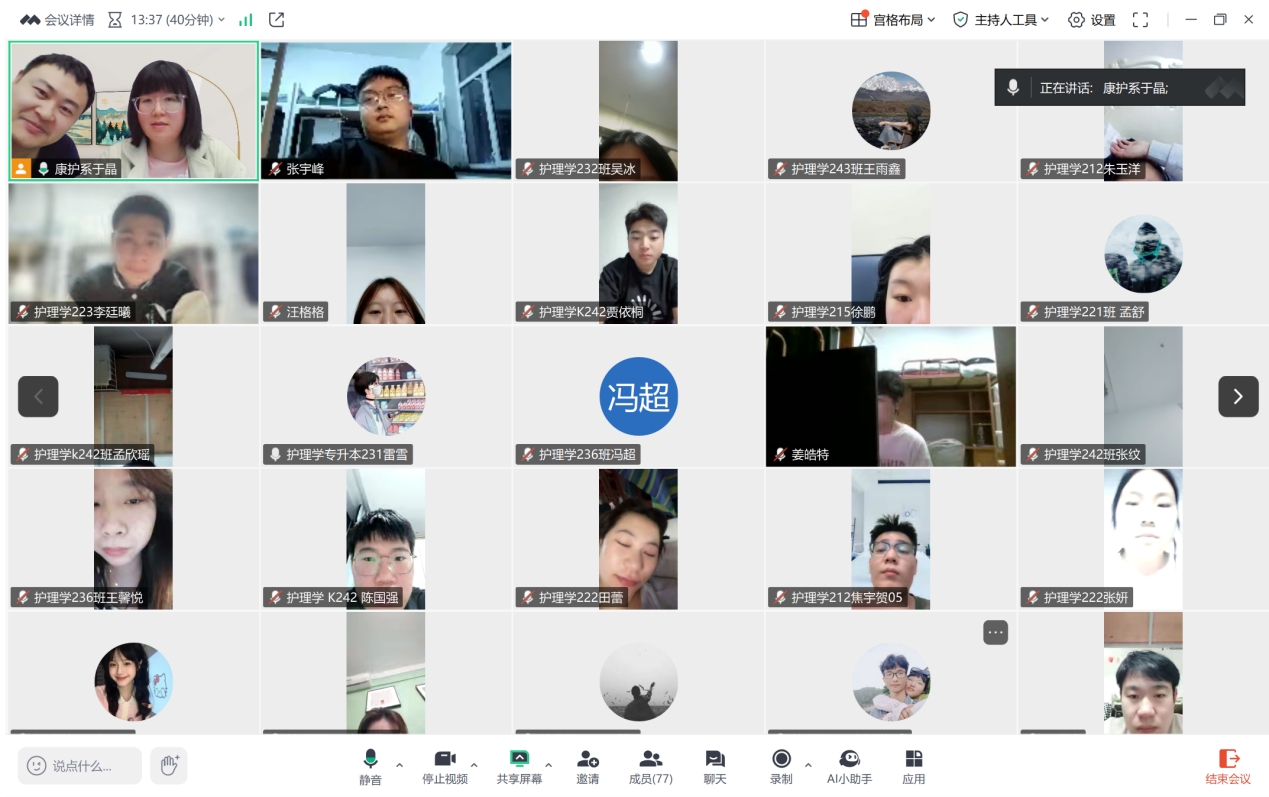Click the raise hand icon
The width and height of the screenshot is (1269, 797).
(x=169, y=766)
